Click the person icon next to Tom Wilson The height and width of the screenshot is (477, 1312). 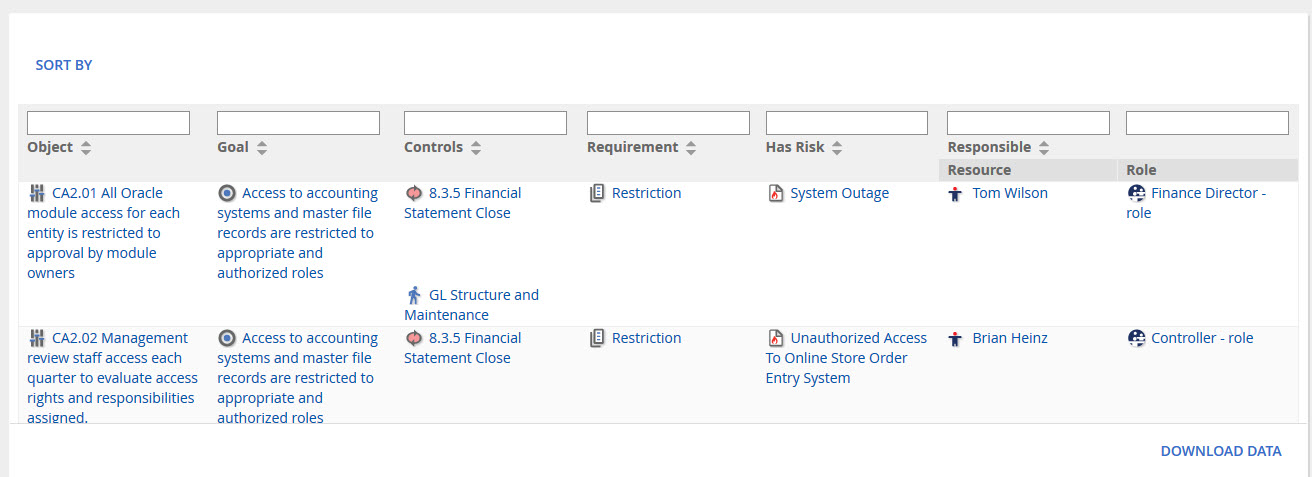(x=956, y=194)
